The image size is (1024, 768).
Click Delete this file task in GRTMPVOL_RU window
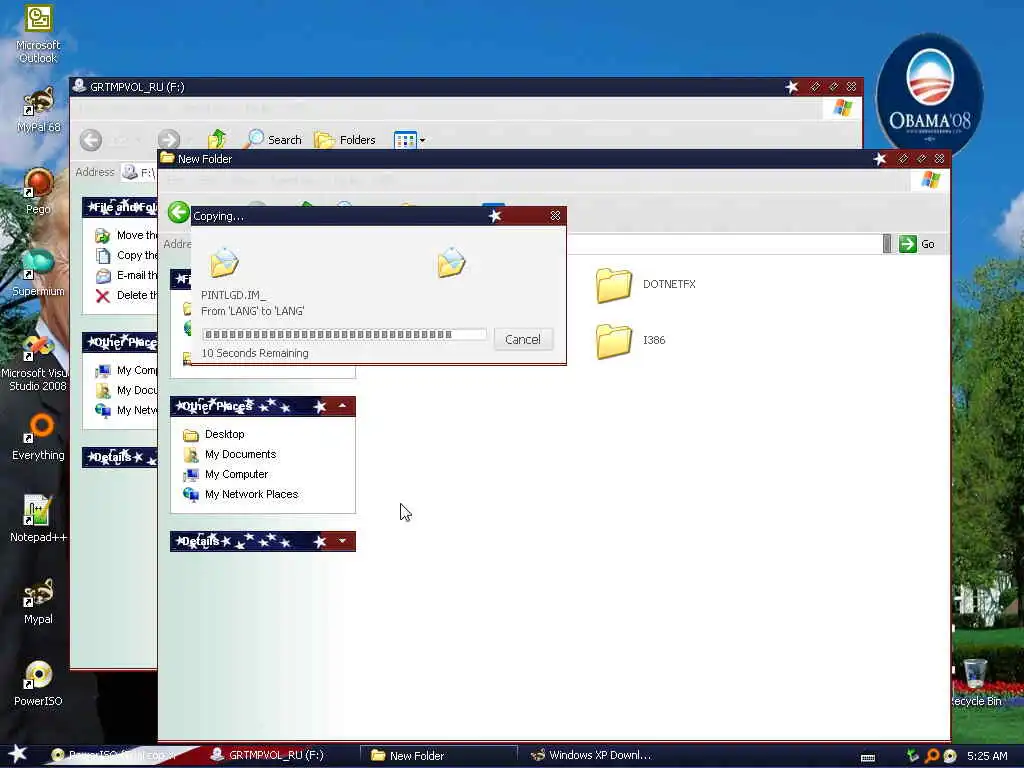point(126,295)
